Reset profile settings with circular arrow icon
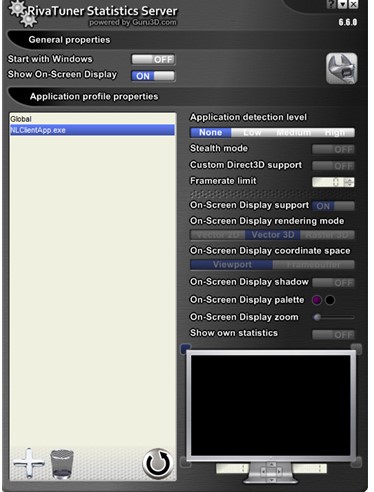 point(158,464)
